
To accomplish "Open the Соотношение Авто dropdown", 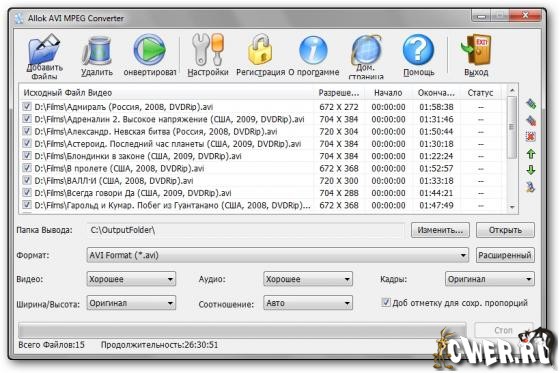I will click(308, 303).
